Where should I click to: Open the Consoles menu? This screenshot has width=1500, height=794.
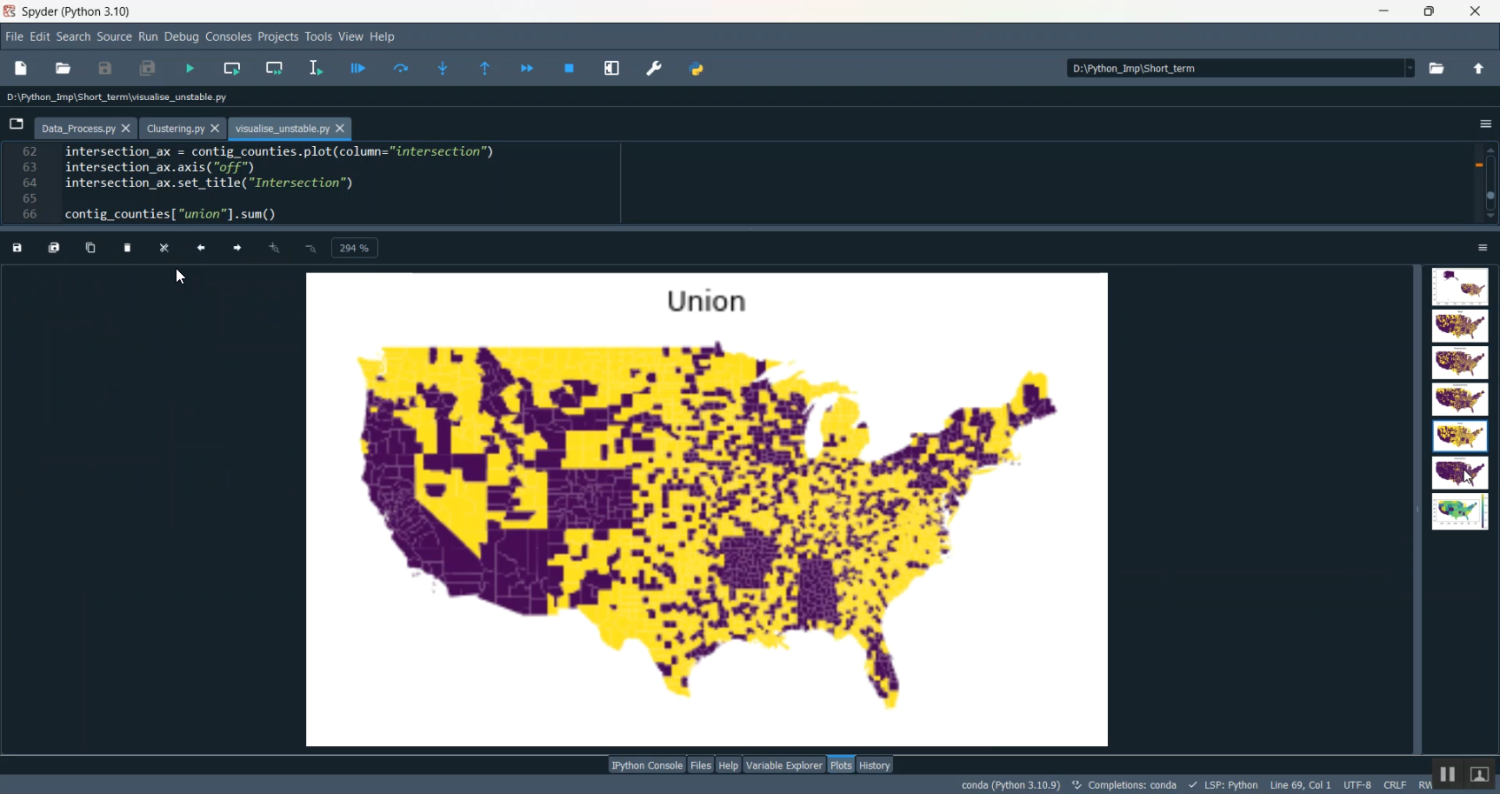pyautogui.click(x=228, y=37)
